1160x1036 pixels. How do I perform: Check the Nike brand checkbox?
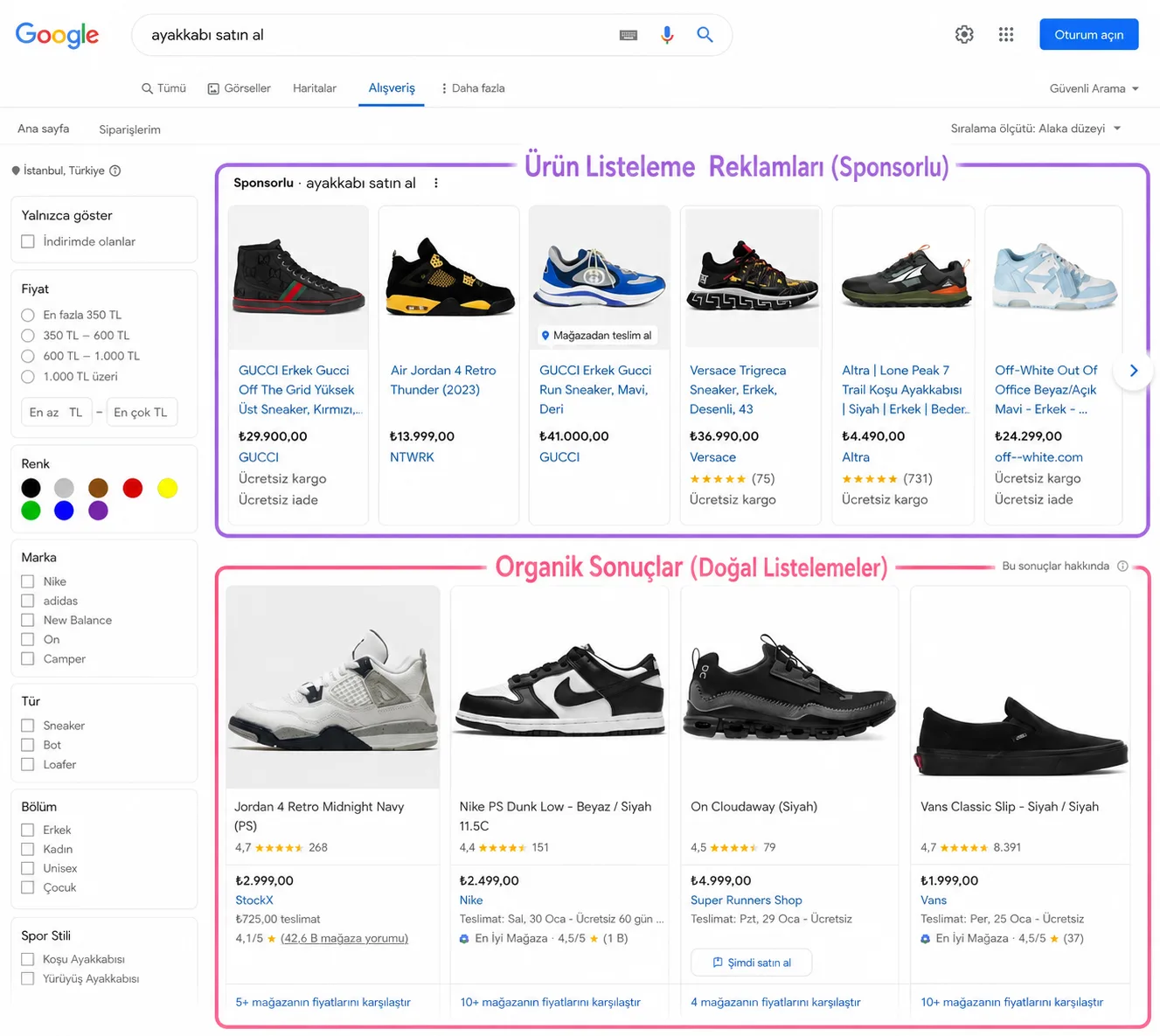click(28, 581)
